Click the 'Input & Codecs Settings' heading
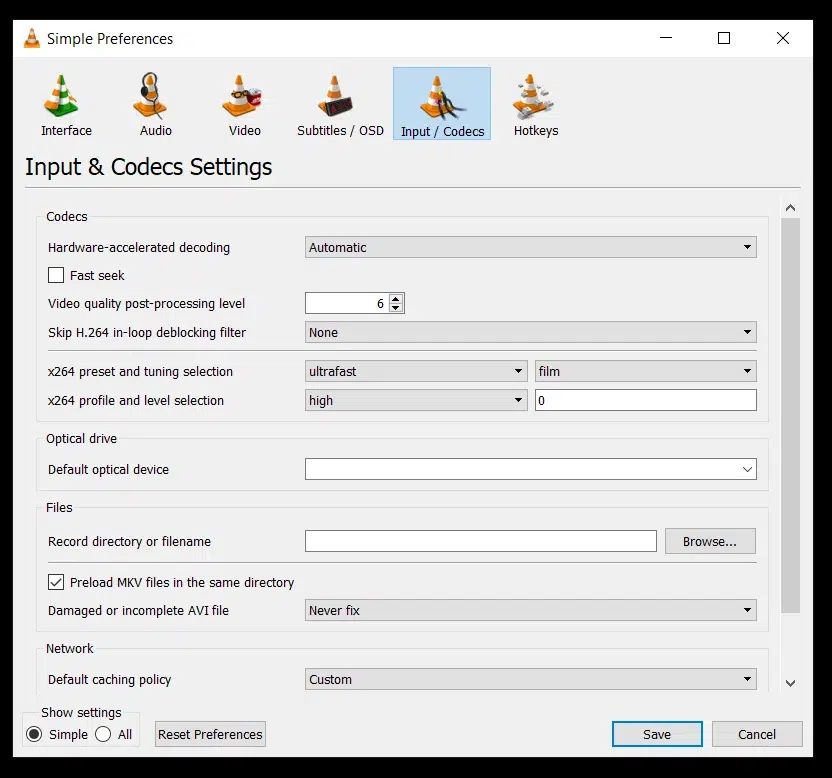This screenshot has height=778, width=832. click(149, 167)
